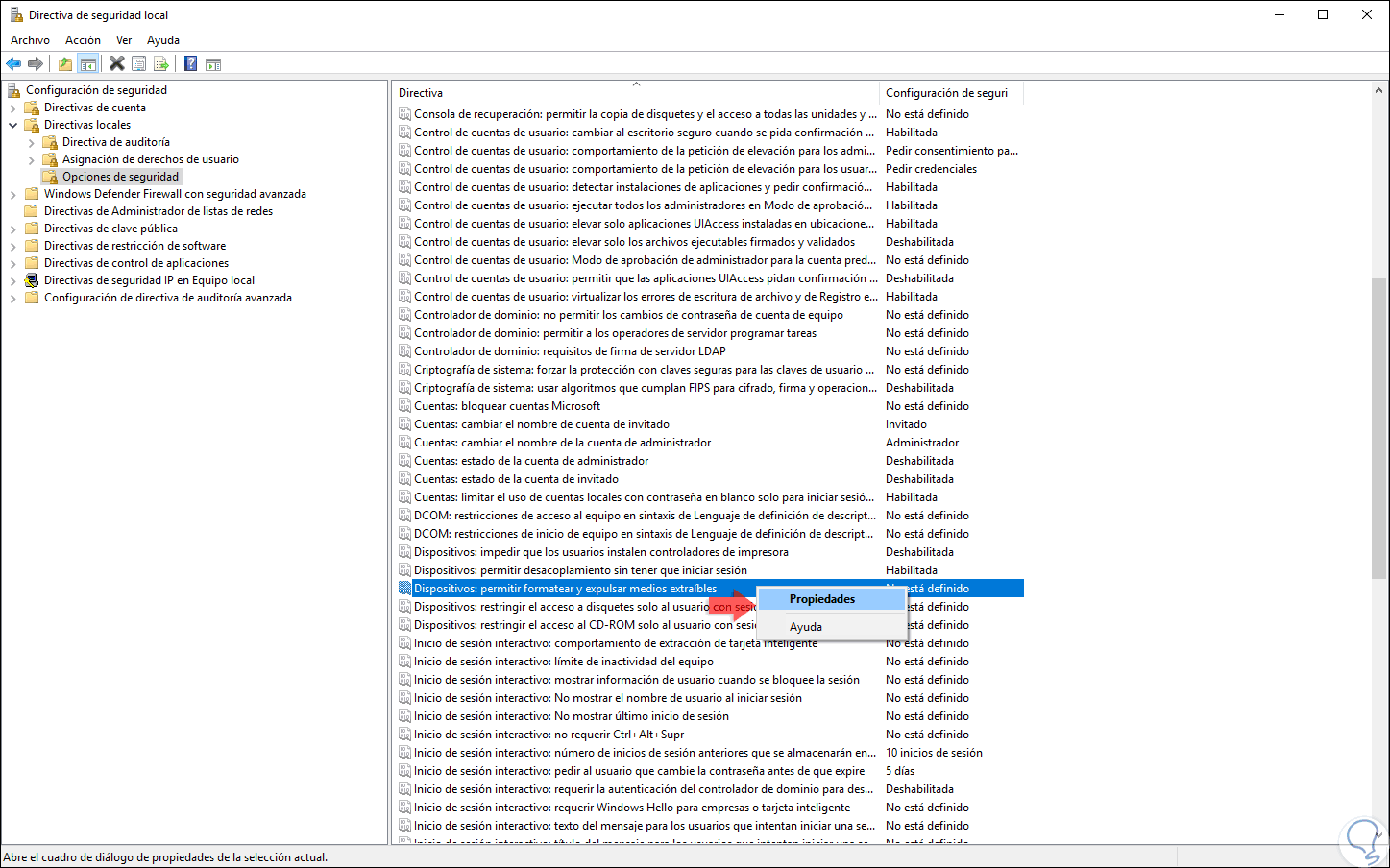Screen dimensions: 1390x868
Task: Open Help via the blue question-mark icon
Action: point(191,64)
